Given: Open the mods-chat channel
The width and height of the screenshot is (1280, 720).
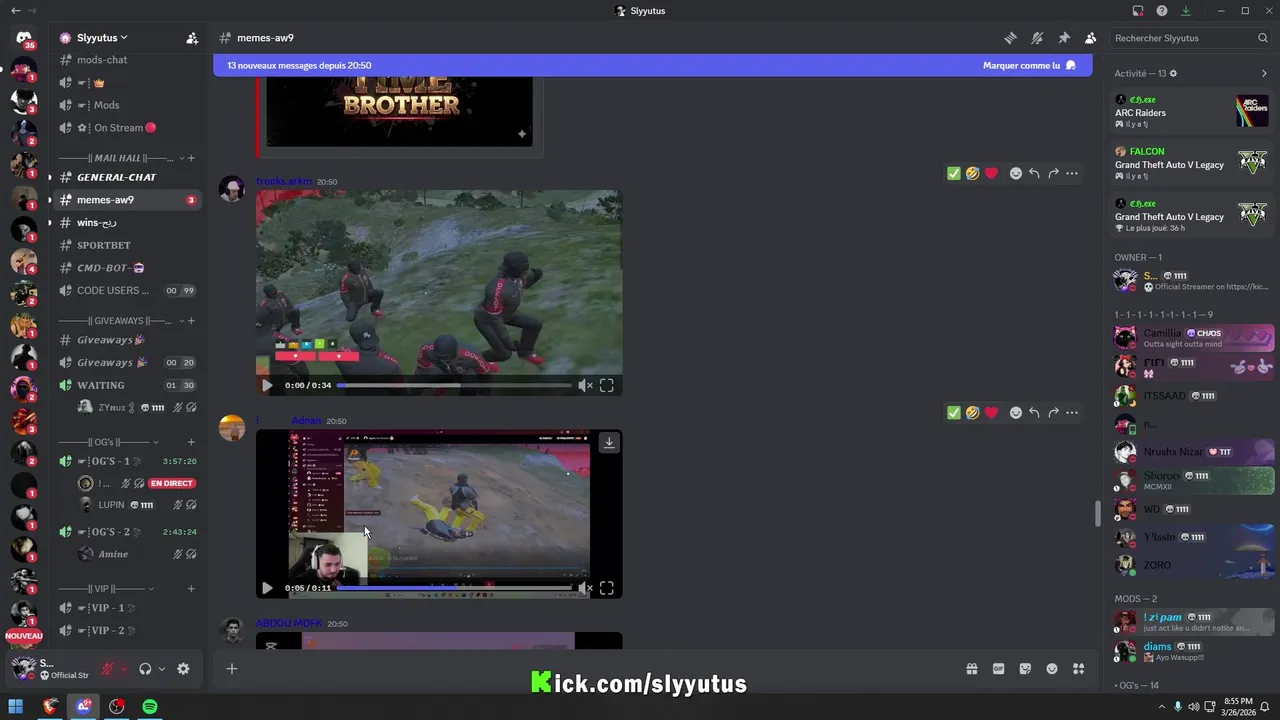Looking at the screenshot, I should (x=125, y=60).
